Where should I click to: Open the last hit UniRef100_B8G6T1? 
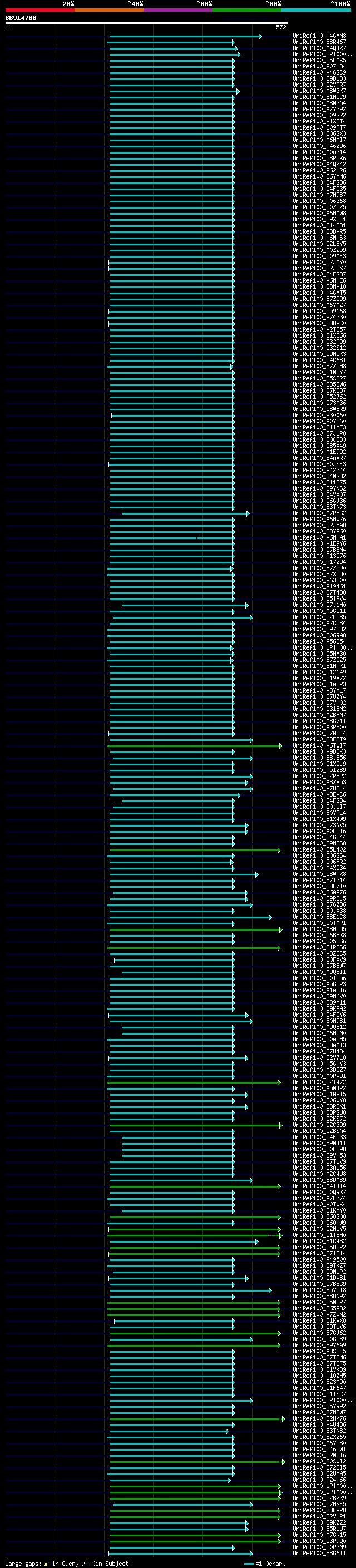pyautogui.click(x=319, y=1554)
